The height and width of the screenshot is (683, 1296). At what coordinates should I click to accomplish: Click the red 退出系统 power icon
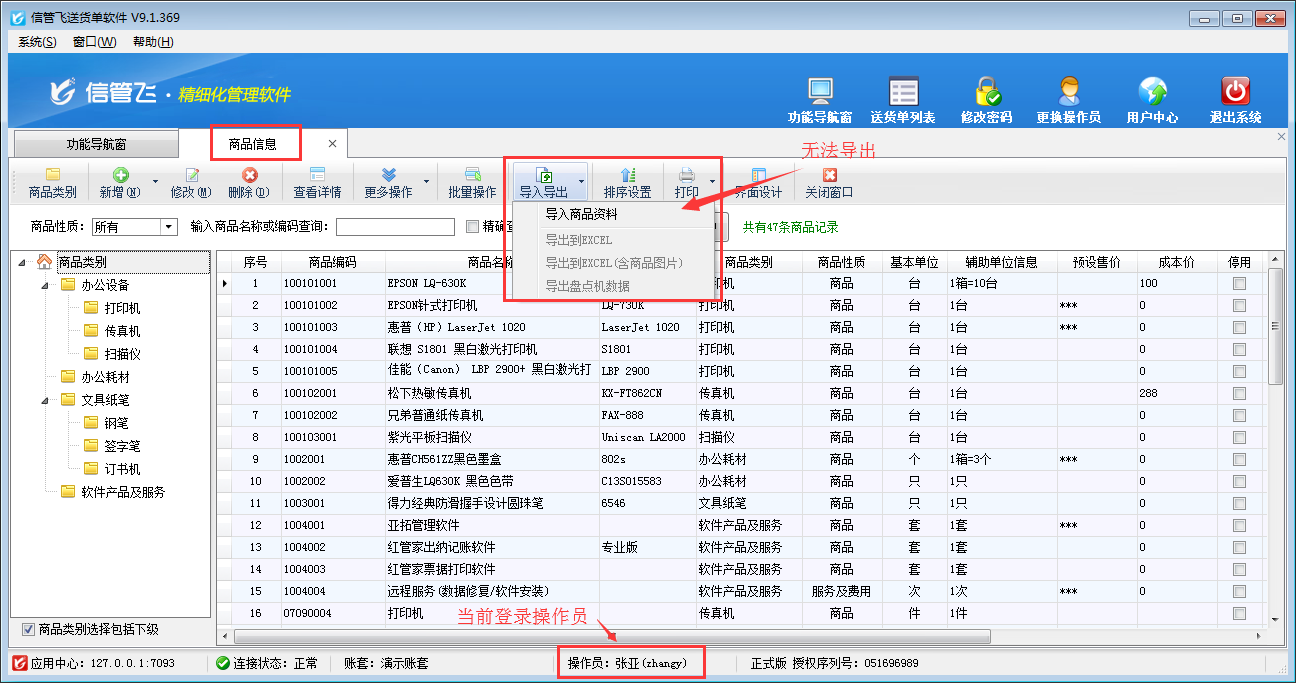tap(1235, 92)
